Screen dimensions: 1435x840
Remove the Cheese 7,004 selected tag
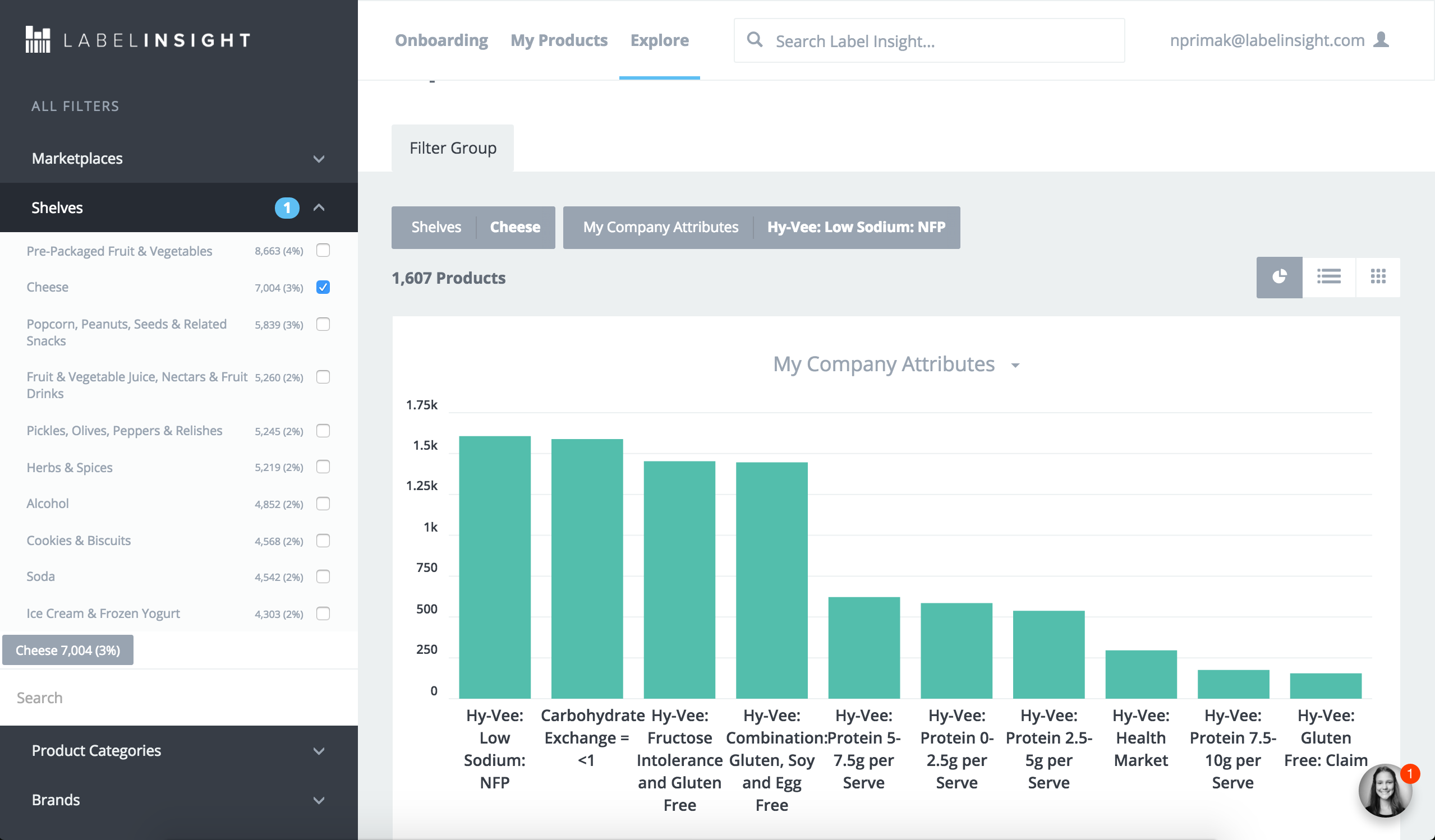click(68, 650)
